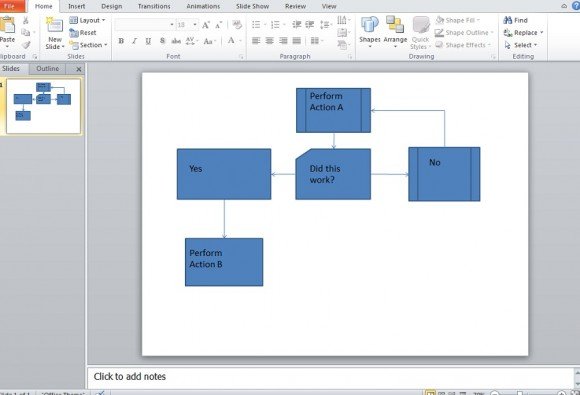Apply numbered list formatting
Image resolution: width=580 pixels, height=395 pixels.
[x=275, y=25]
